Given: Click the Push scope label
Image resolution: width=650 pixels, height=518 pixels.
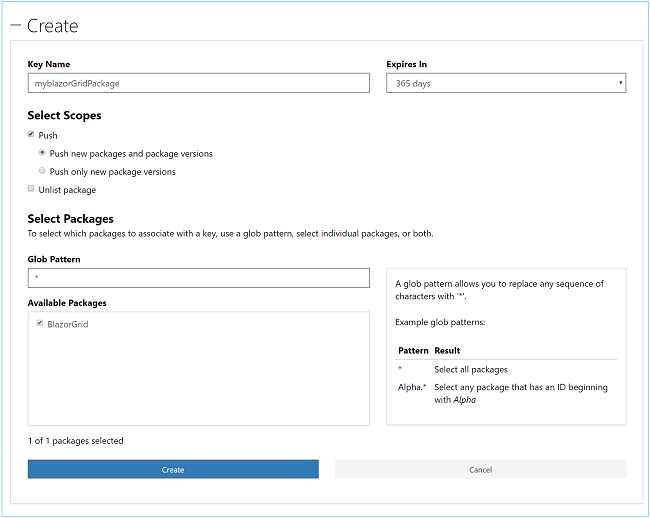Looking at the screenshot, I should [x=48, y=136].
